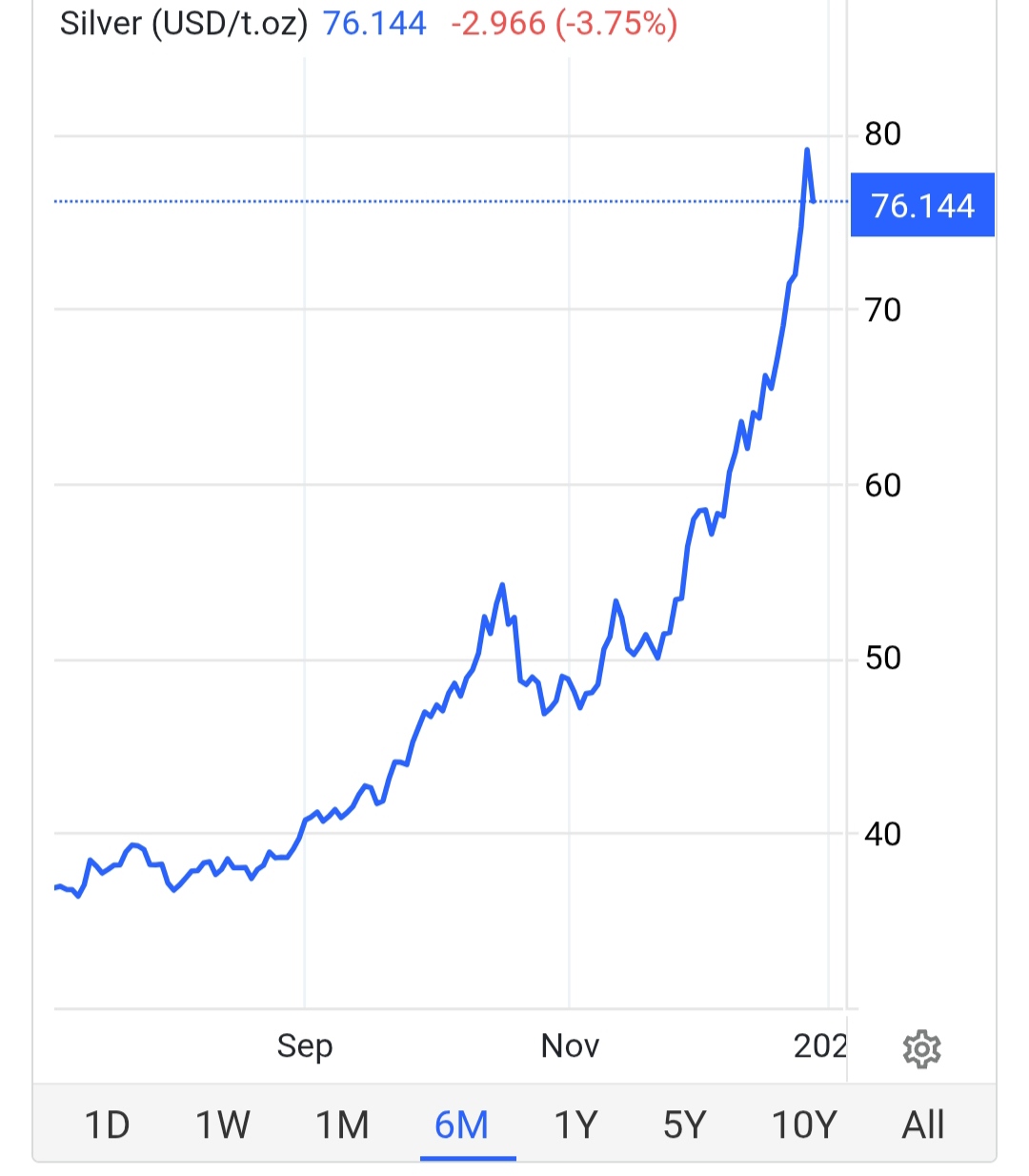Click the Sep date axis label
Screen dimensions: 1029x1176
tap(305, 1046)
